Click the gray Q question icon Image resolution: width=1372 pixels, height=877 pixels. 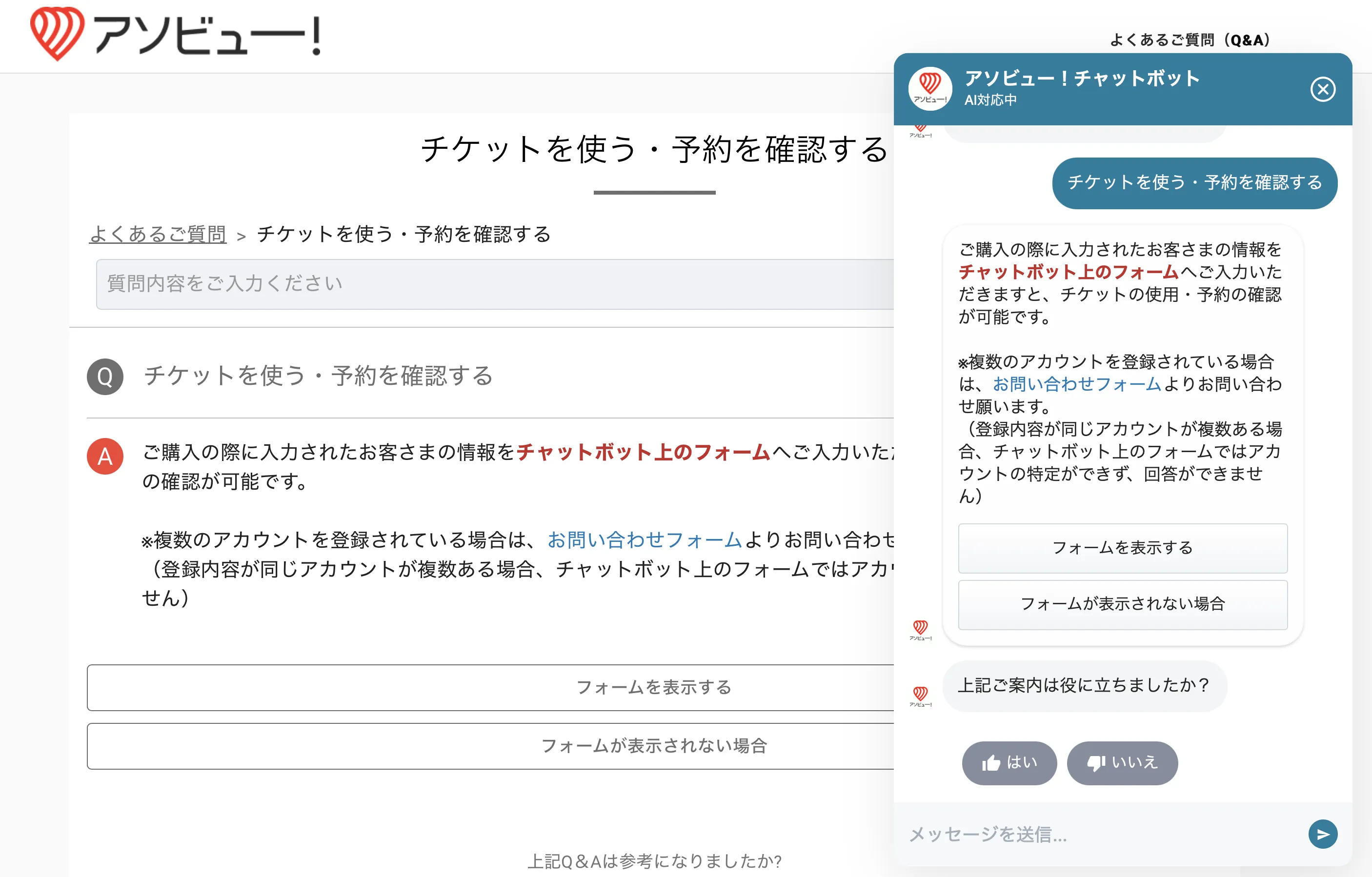(x=105, y=377)
